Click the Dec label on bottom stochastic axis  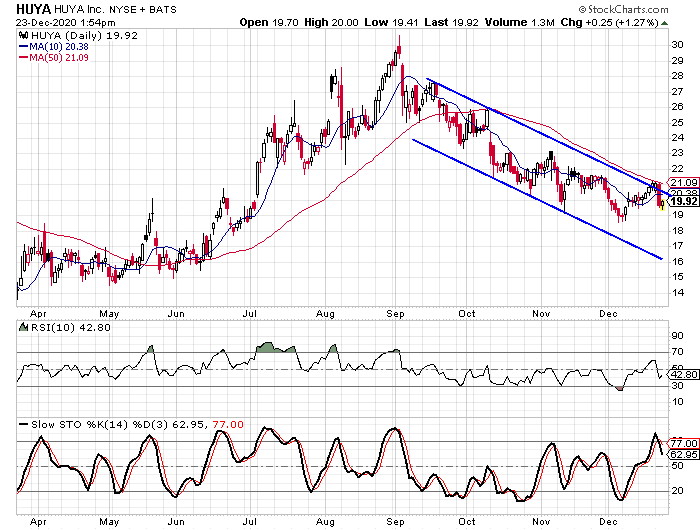[608, 522]
